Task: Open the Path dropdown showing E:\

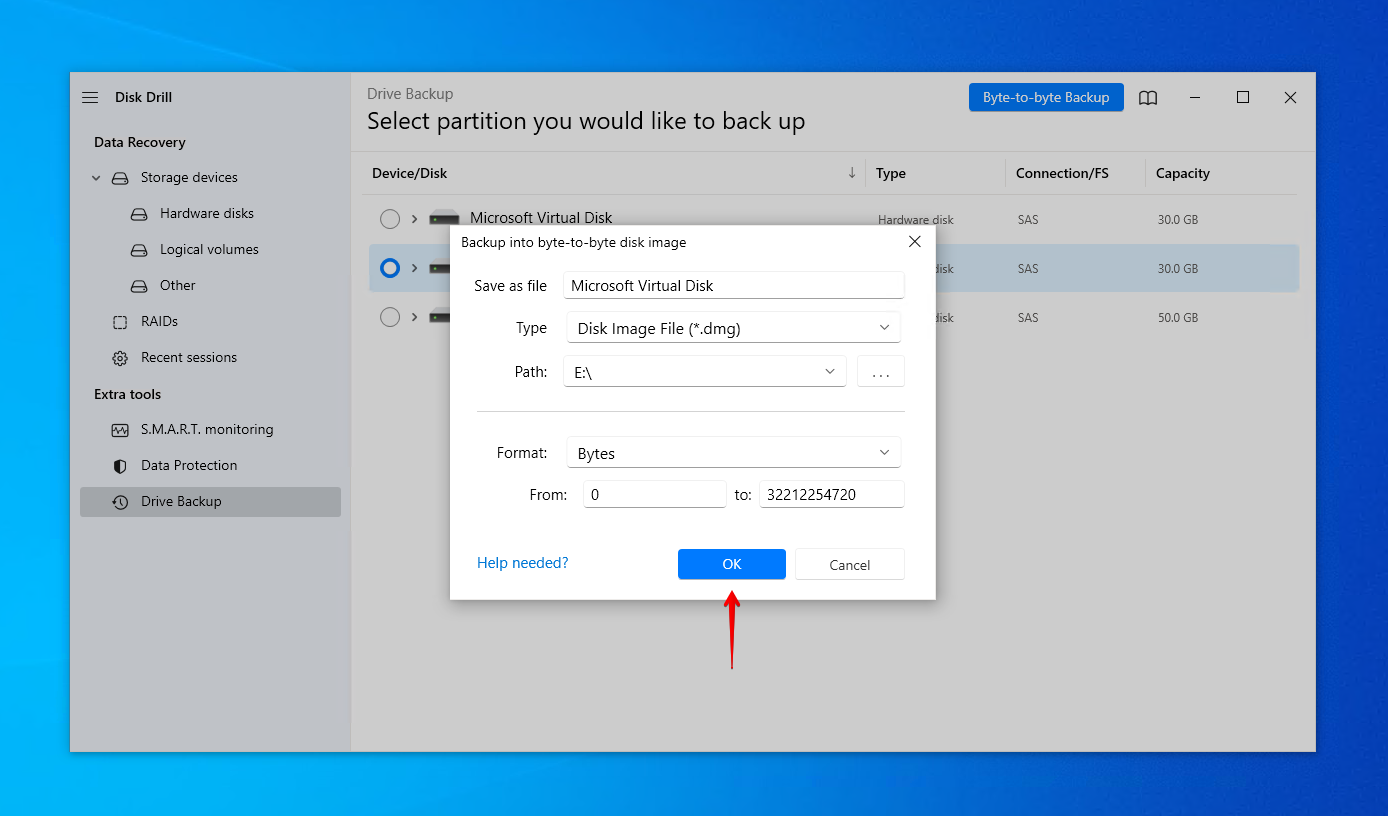Action: point(705,372)
